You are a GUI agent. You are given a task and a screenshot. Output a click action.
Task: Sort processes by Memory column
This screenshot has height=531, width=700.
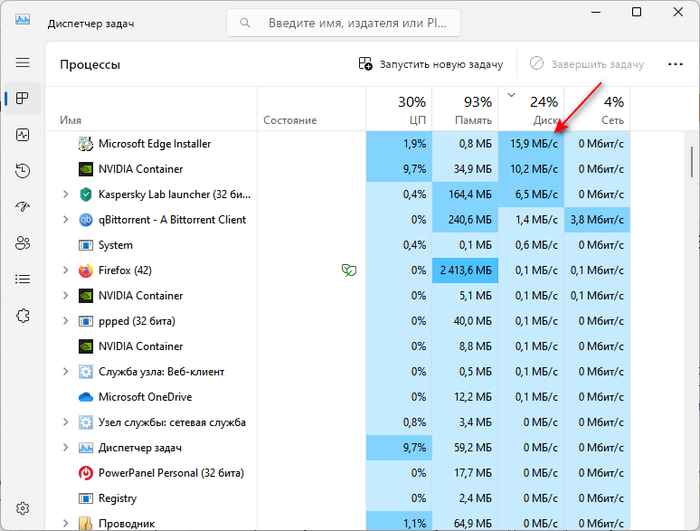[x=465, y=110]
